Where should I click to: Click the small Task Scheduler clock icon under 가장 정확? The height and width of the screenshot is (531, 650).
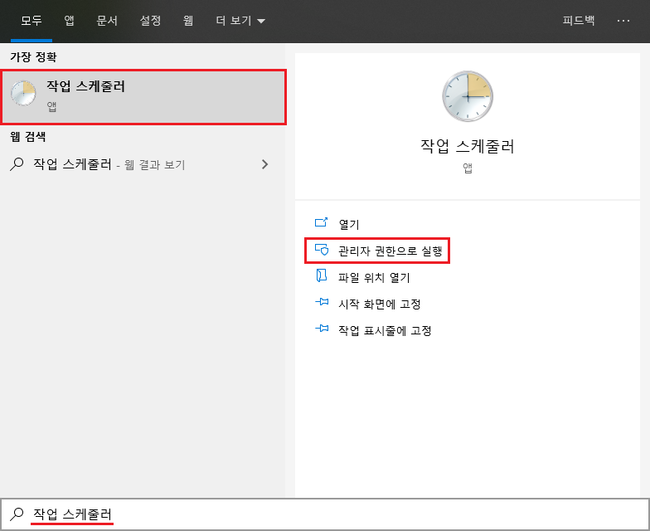tap(23, 94)
